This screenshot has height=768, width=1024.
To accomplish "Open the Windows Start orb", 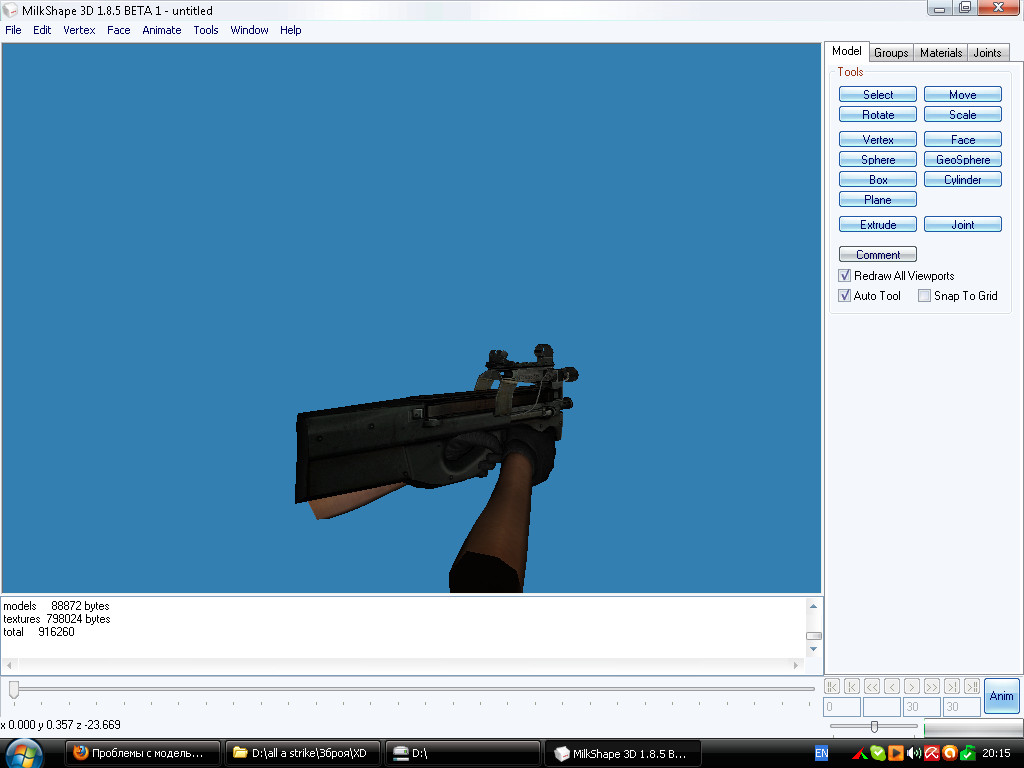I will pos(24,752).
